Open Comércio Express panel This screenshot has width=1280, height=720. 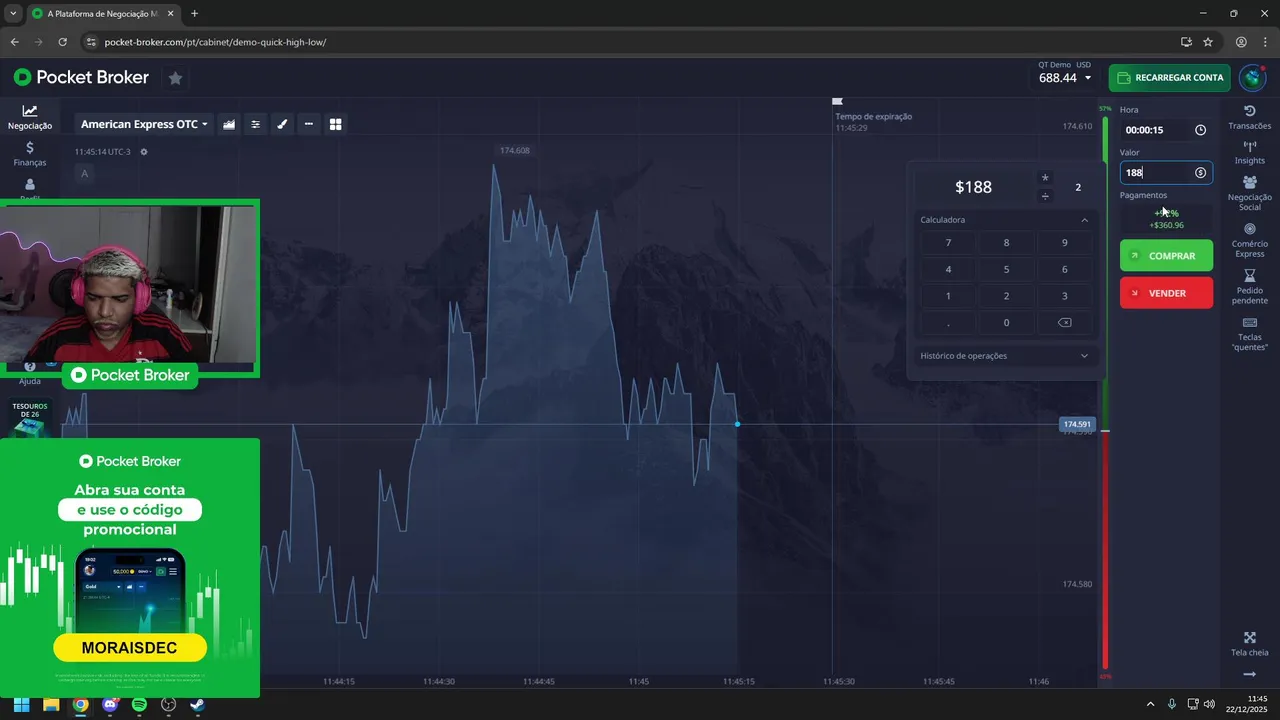tap(1250, 240)
